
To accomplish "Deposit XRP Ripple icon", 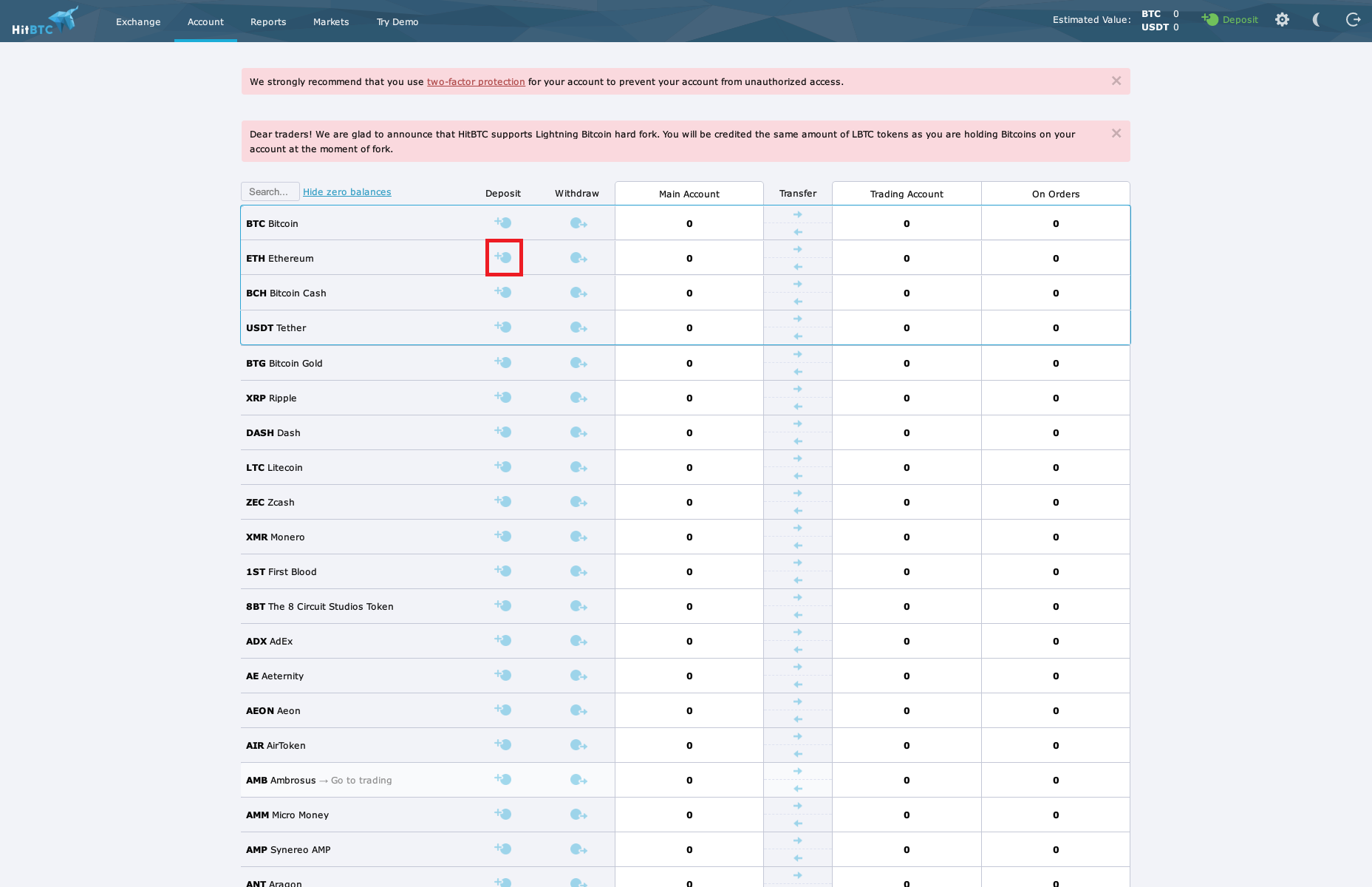I will point(503,397).
